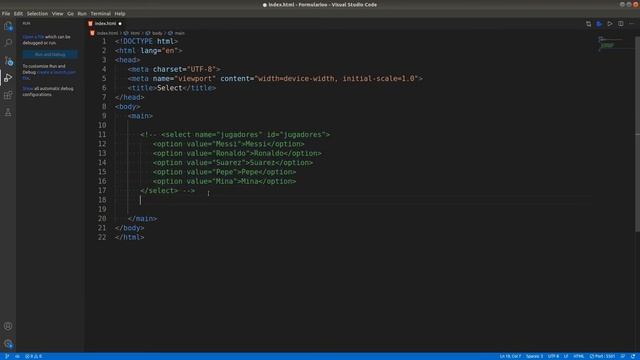The width and height of the screenshot is (640, 360).
Task: Click the 'Show' automatic debug configurations link
Action: coord(28,89)
